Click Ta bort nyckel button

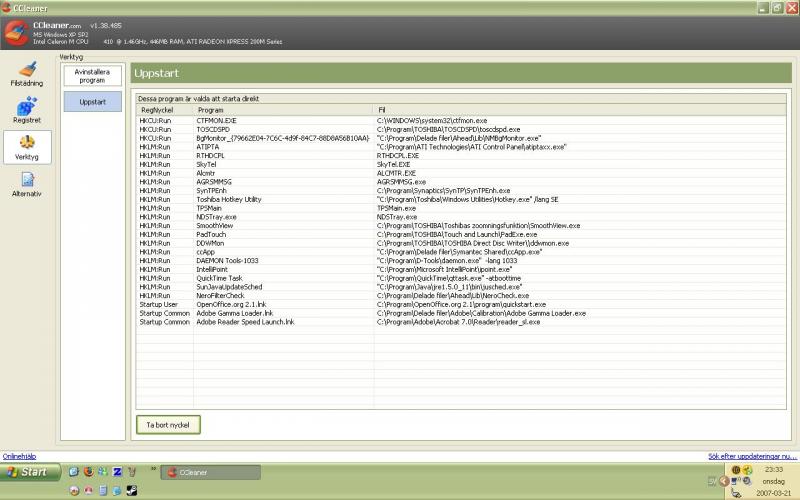168,424
